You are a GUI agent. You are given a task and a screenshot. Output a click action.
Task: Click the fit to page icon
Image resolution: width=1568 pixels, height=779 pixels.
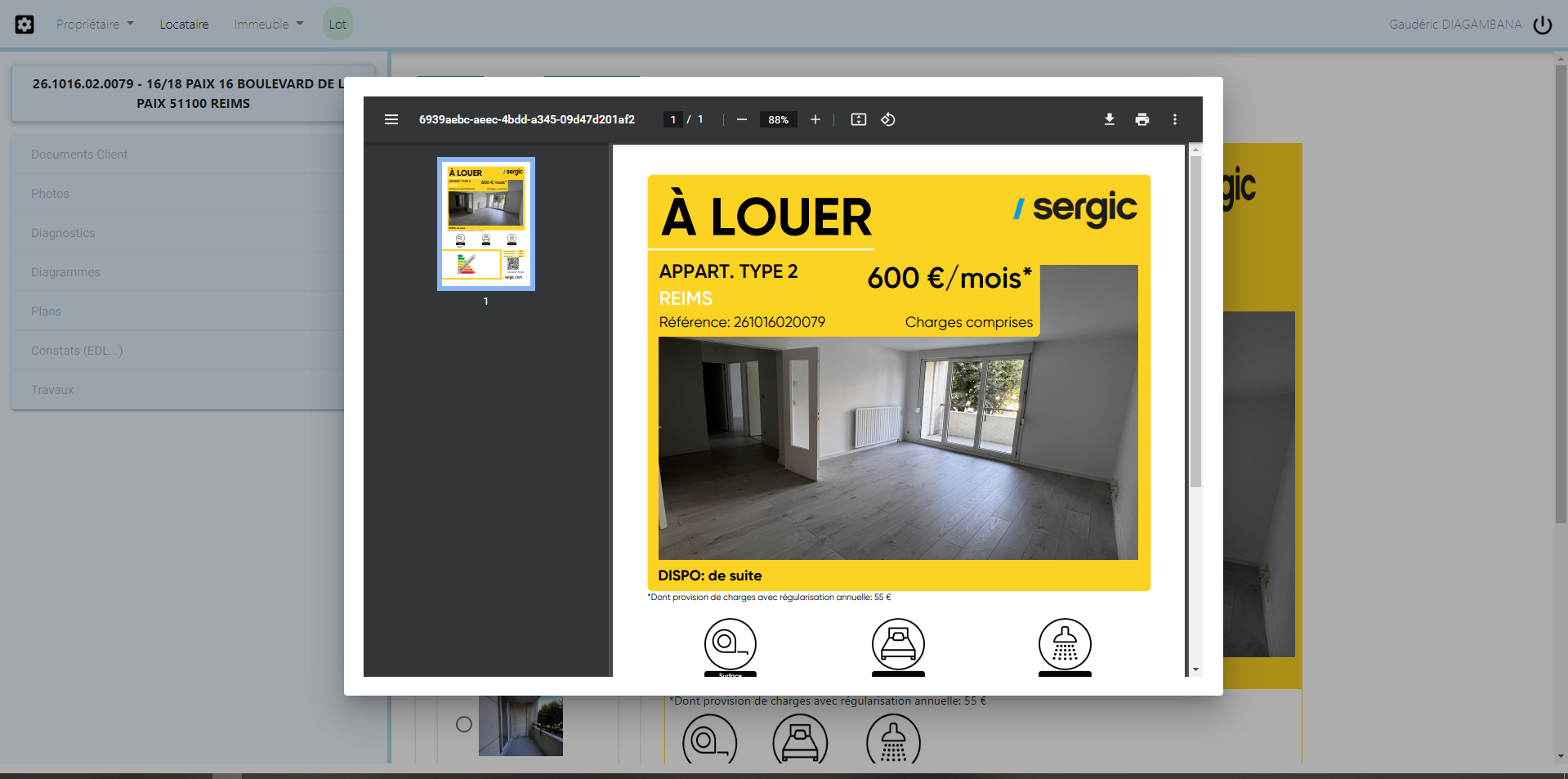pos(859,119)
